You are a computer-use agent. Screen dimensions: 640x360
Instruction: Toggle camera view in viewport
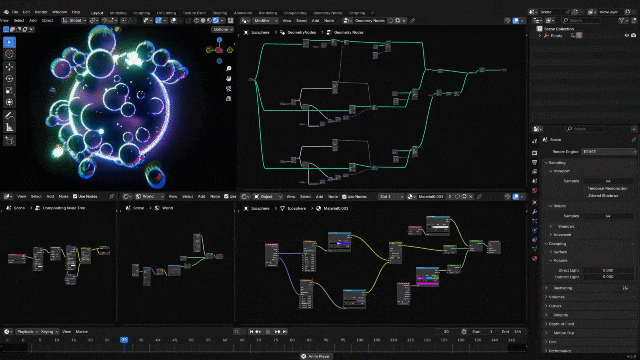coord(229,89)
